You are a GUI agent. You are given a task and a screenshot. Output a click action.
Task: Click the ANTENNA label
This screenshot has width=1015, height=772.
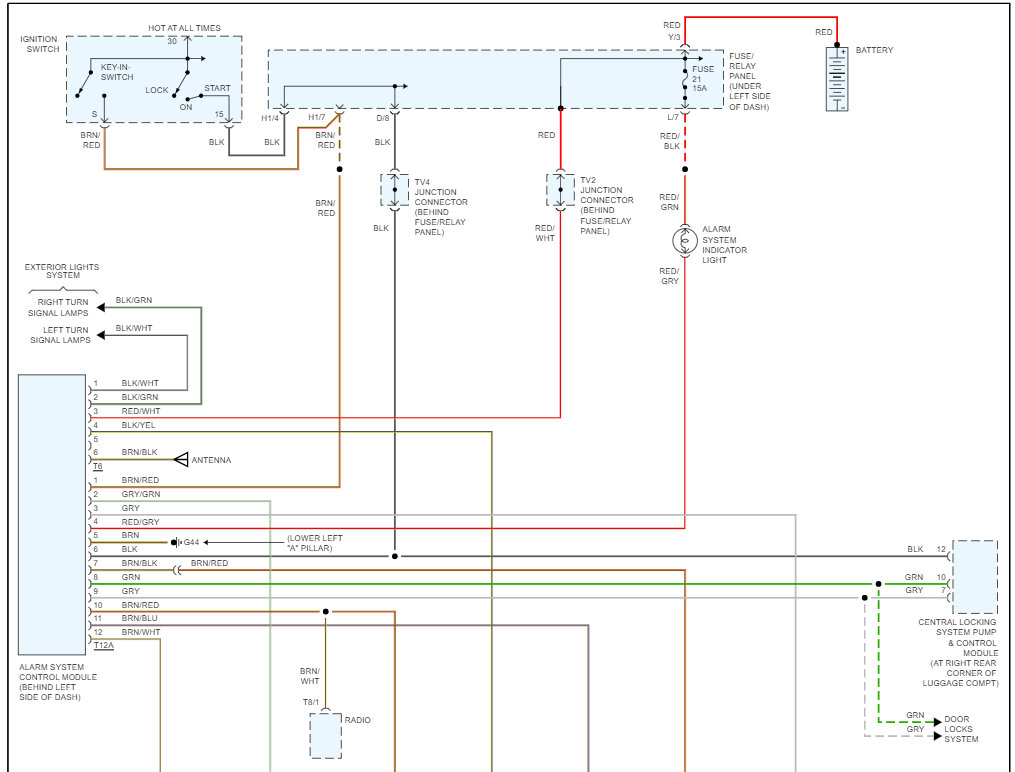pyautogui.click(x=211, y=460)
